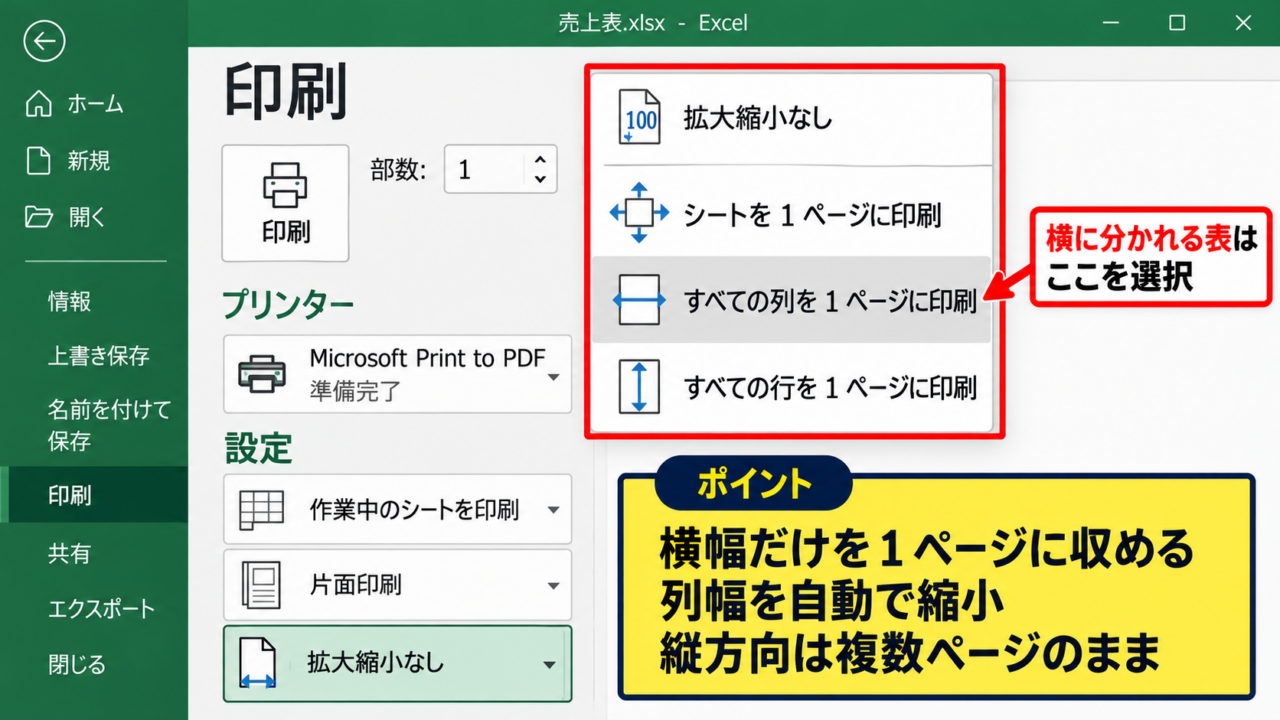Minimize the Excel window
Viewport: 1280px width, 720px height.
click(1111, 22)
